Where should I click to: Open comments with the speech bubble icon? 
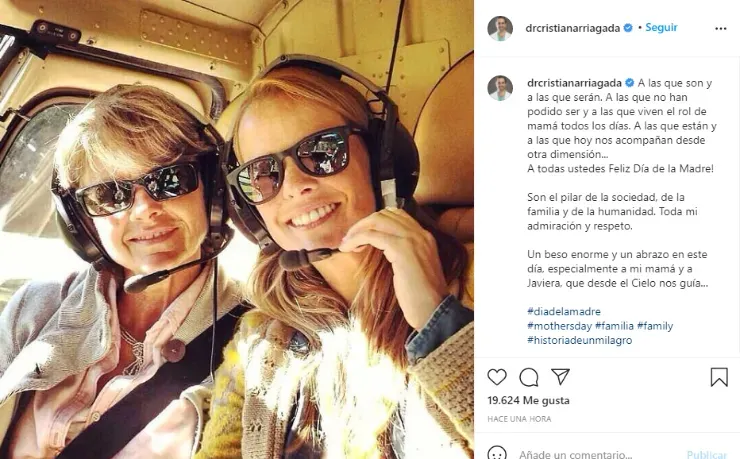click(529, 377)
